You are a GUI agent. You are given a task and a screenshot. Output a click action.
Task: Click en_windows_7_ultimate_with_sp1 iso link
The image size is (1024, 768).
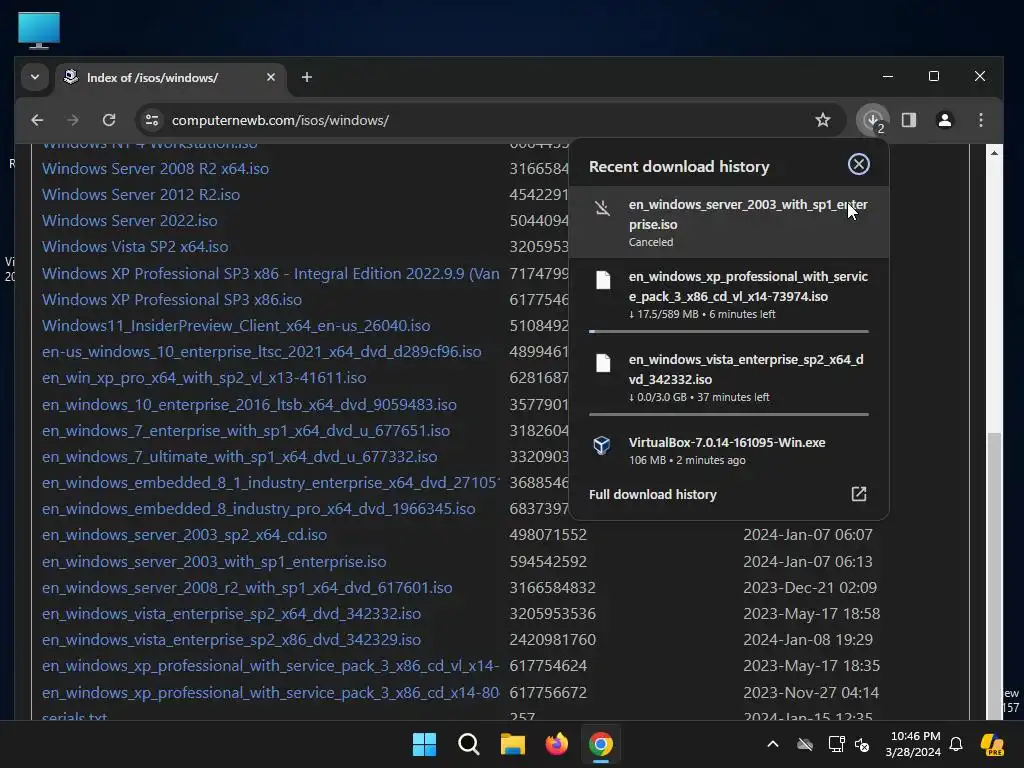click(x=240, y=457)
